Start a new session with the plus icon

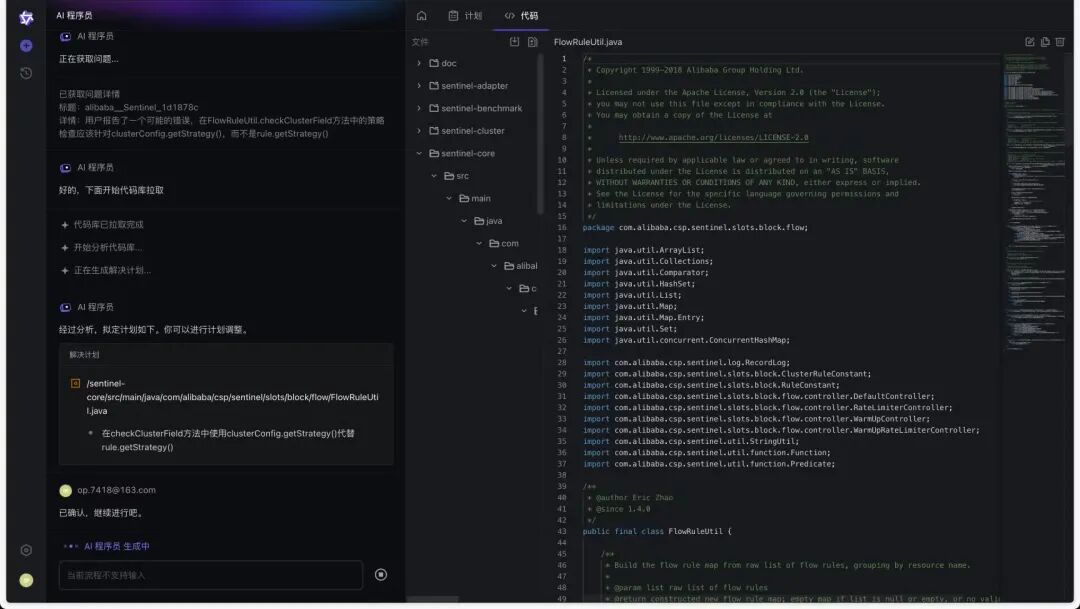click(26, 45)
